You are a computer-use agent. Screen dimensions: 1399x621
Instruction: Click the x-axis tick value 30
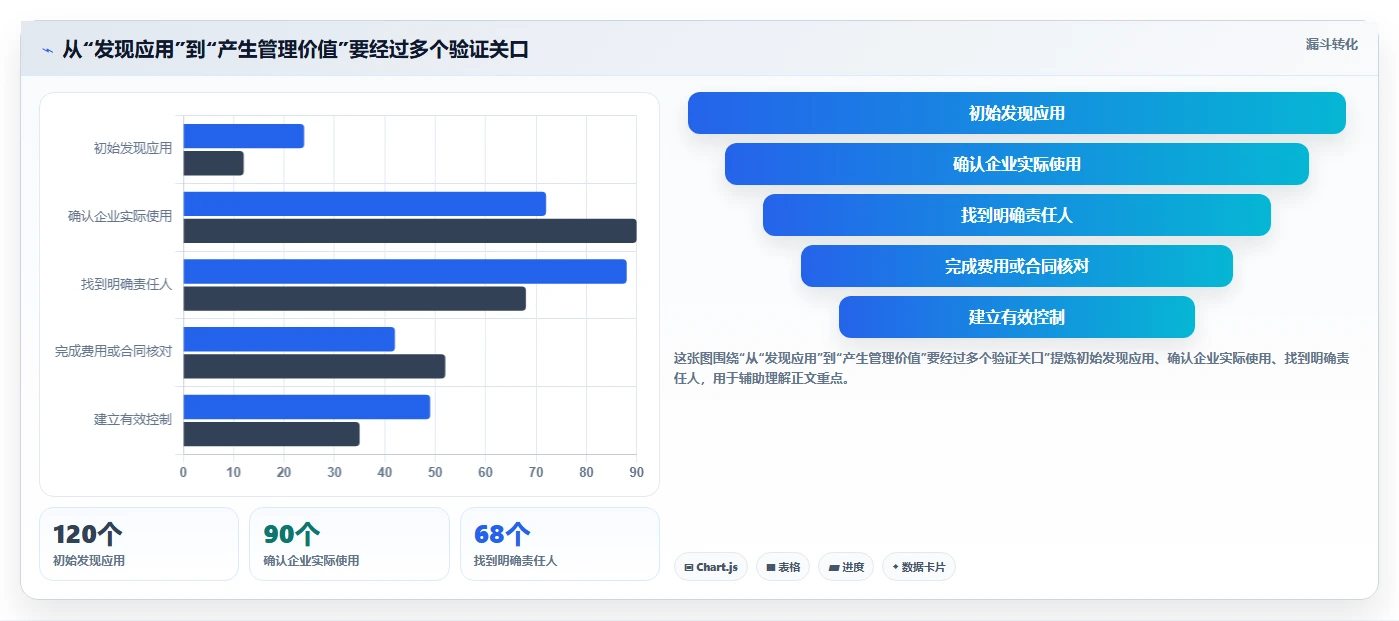[x=334, y=472]
